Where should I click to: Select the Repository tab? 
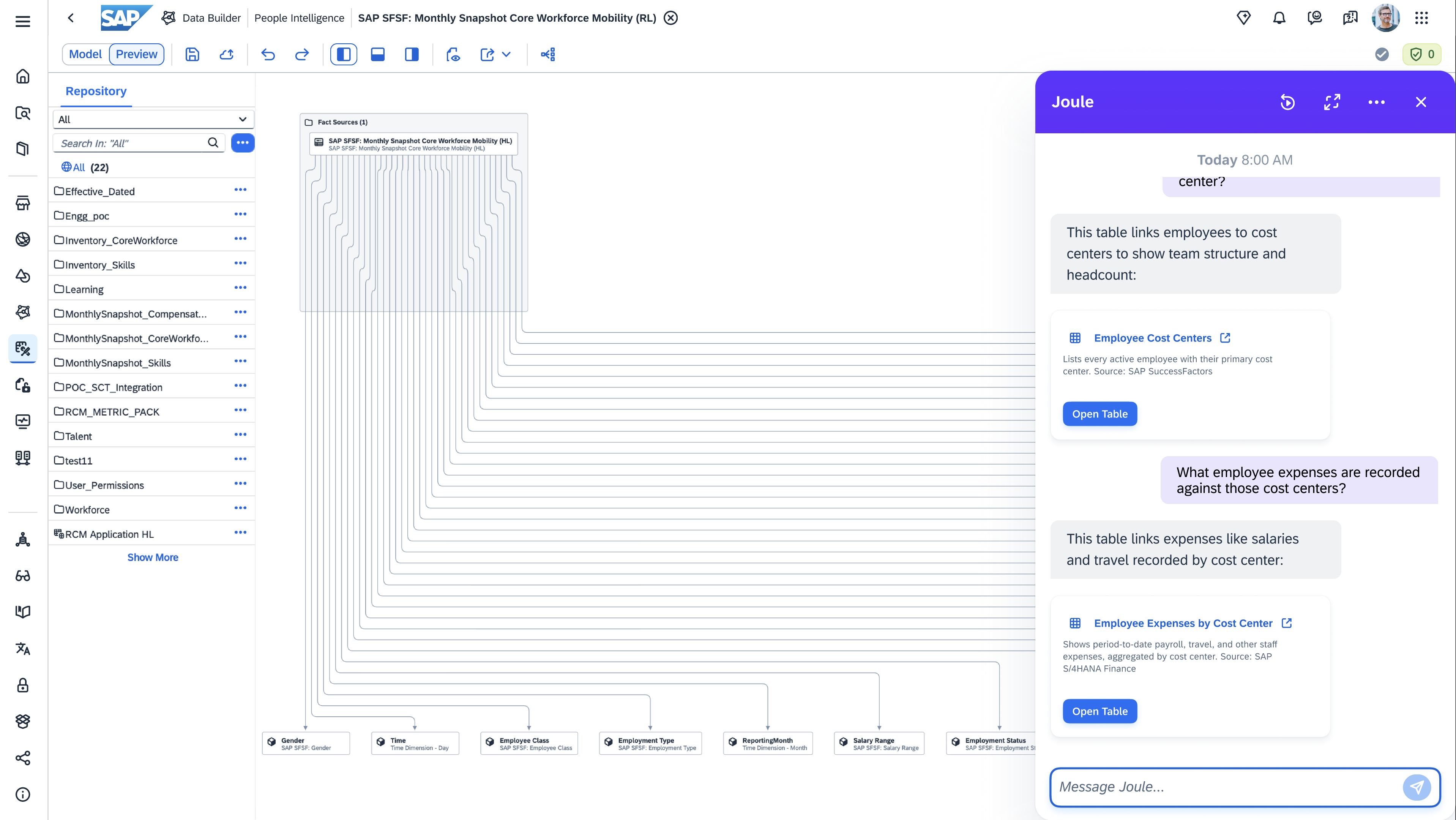tap(96, 91)
